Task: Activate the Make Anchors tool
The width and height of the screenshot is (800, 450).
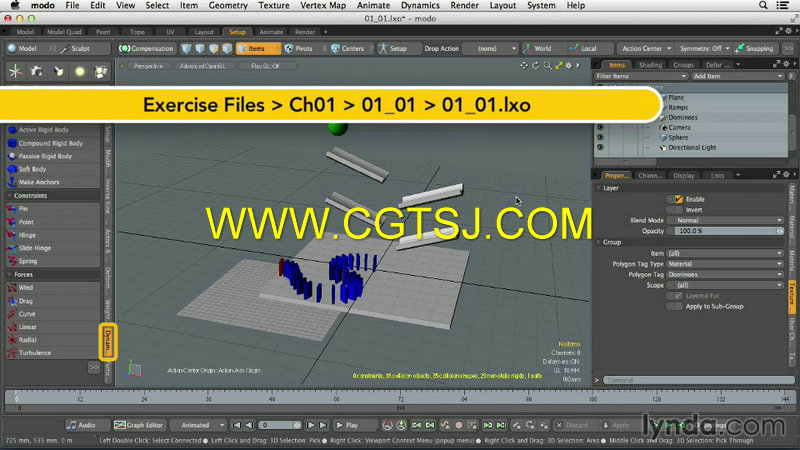Action: tap(53, 182)
